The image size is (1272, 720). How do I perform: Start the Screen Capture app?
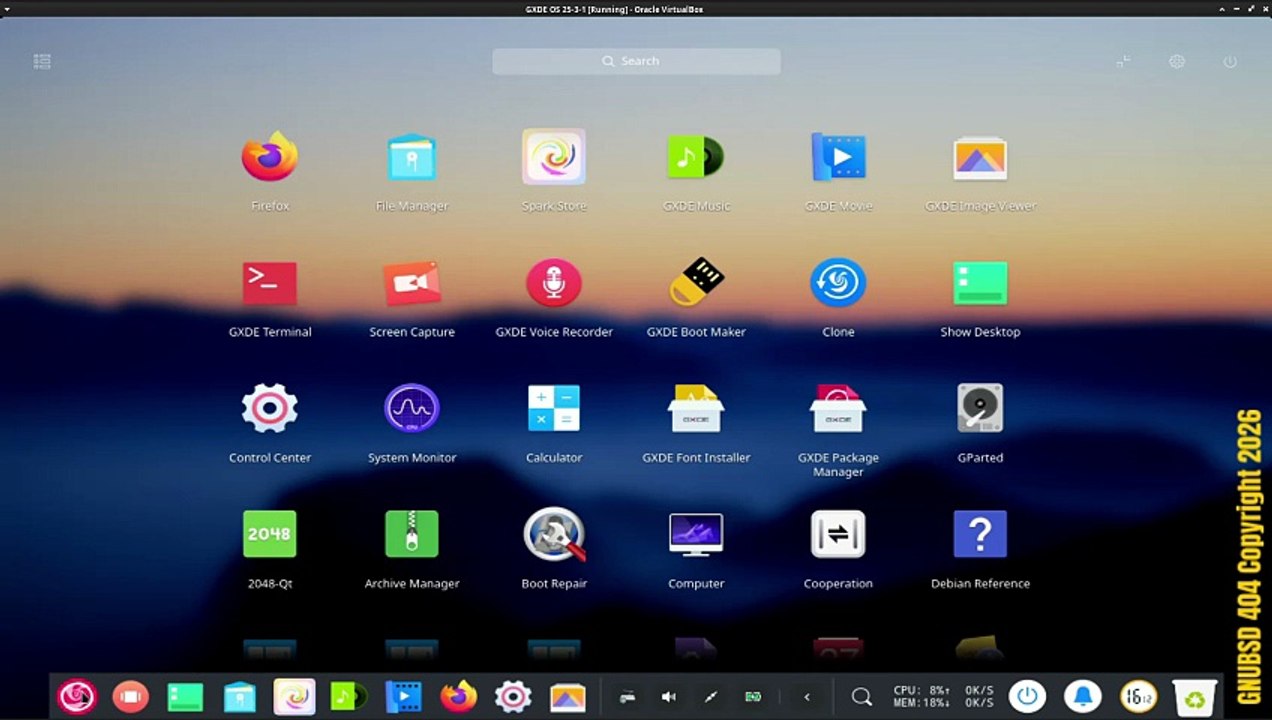tap(412, 284)
